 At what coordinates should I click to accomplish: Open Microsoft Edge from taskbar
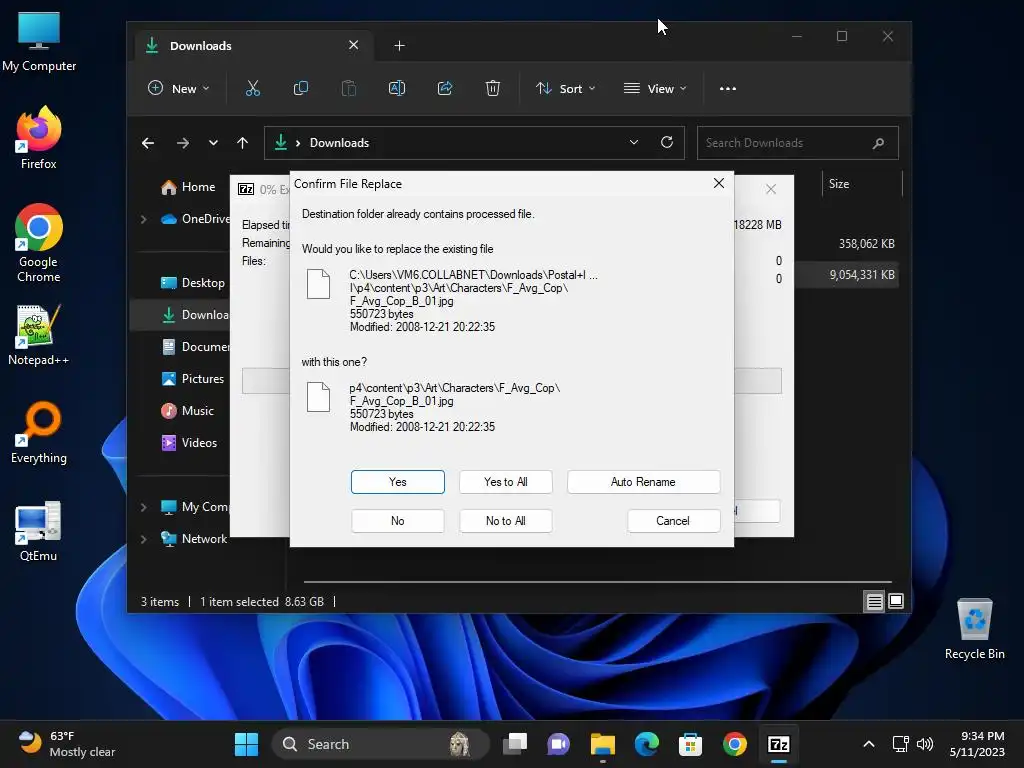point(647,744)
